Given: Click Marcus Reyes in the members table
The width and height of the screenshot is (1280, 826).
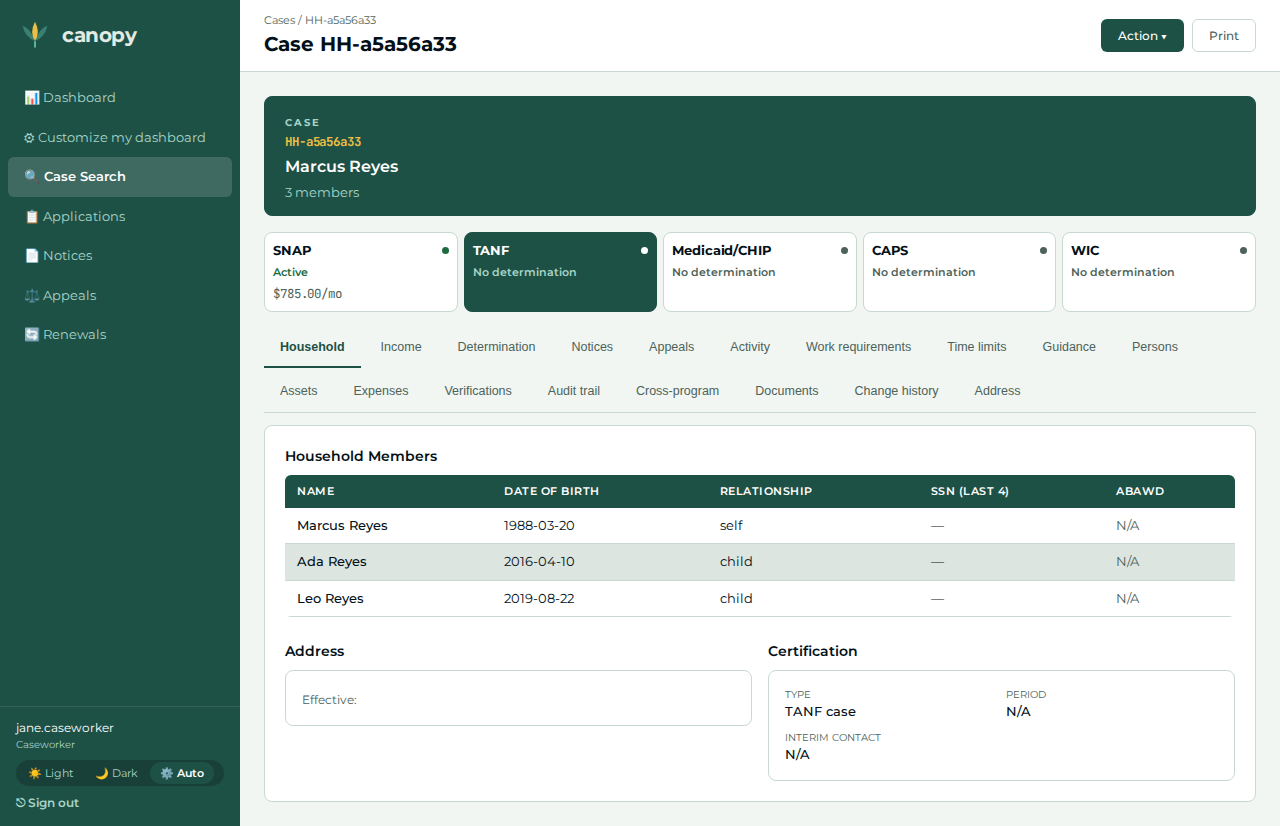Looking at the screenshot, I should click(x=342, y=526).
